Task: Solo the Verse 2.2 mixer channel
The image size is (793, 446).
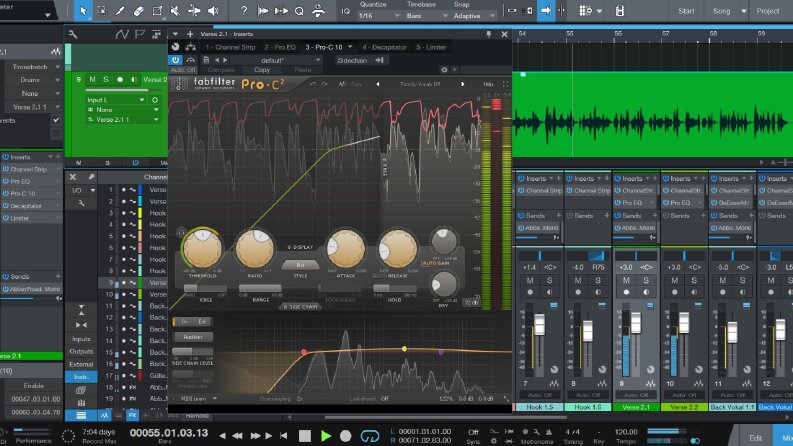Action: click(x=694, y=280)
